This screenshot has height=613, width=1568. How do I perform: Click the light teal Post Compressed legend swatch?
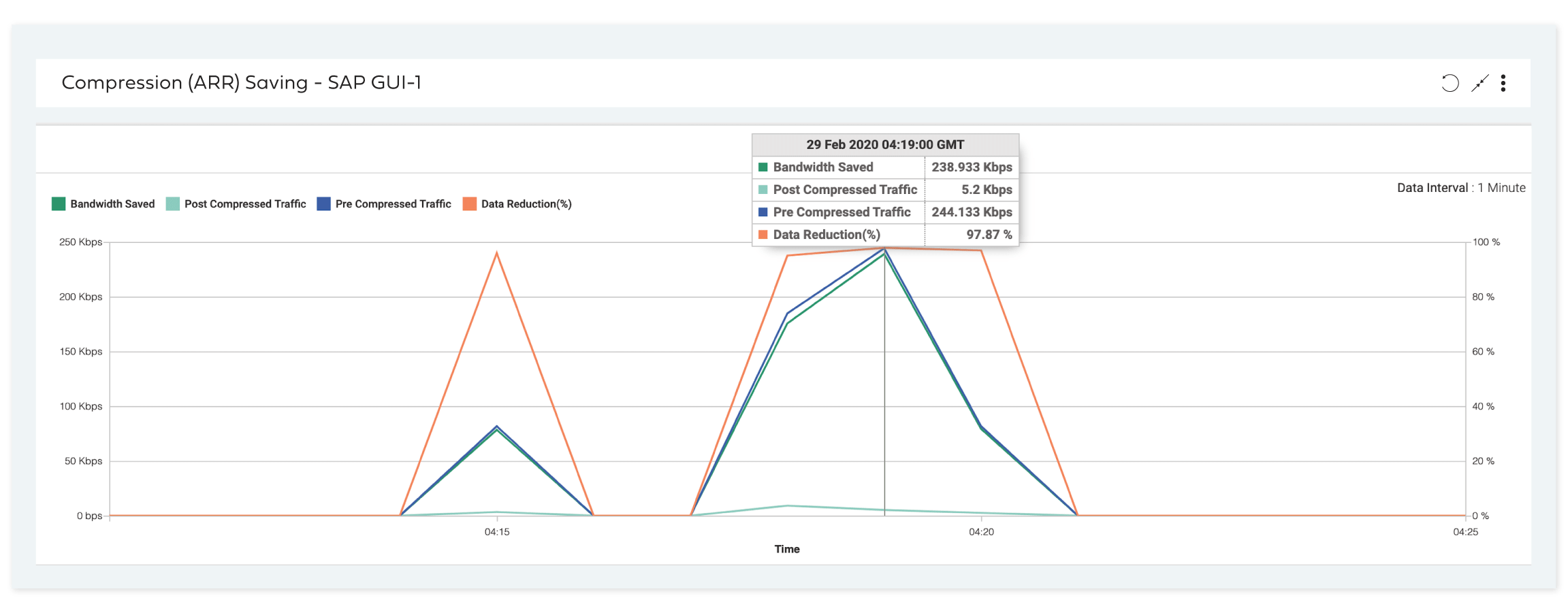click(173, 204)
